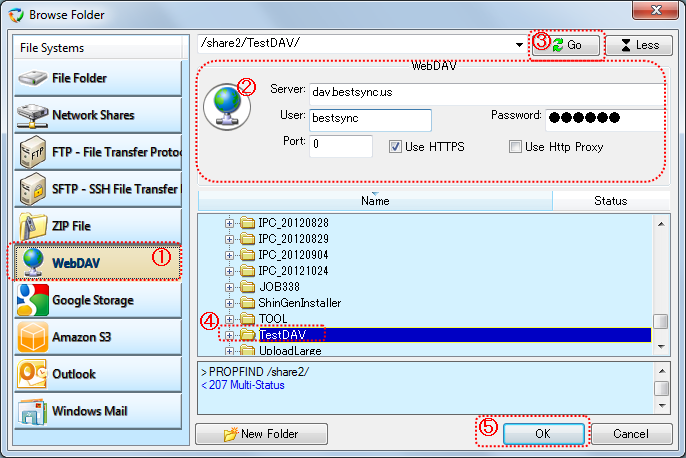Expand the IPC_20120904 tree node
This screenshot has width=686, height=458.
(x=229, y=255)
